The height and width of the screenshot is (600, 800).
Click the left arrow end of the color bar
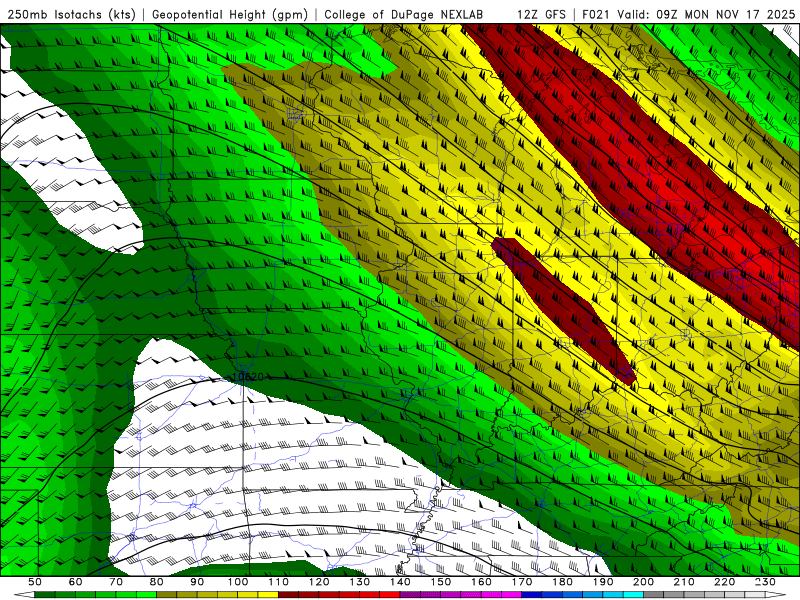(x=24, y=595)
